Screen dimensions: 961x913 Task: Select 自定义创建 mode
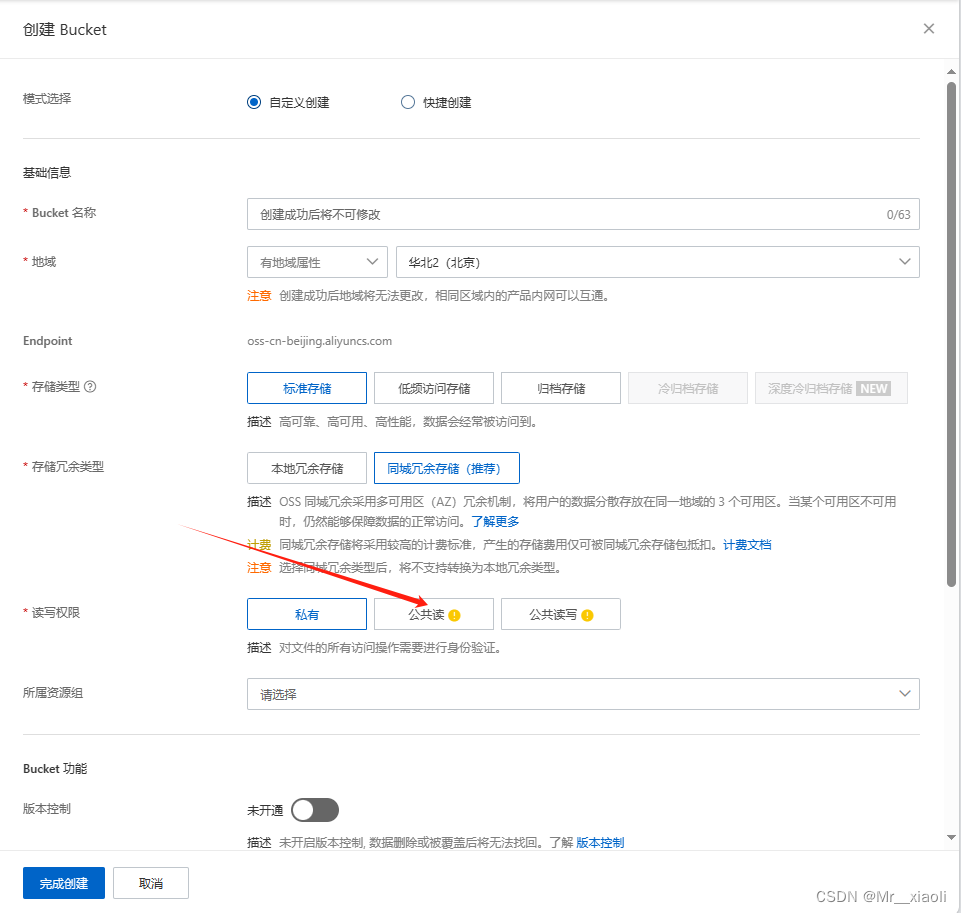(x=254, y=101)
